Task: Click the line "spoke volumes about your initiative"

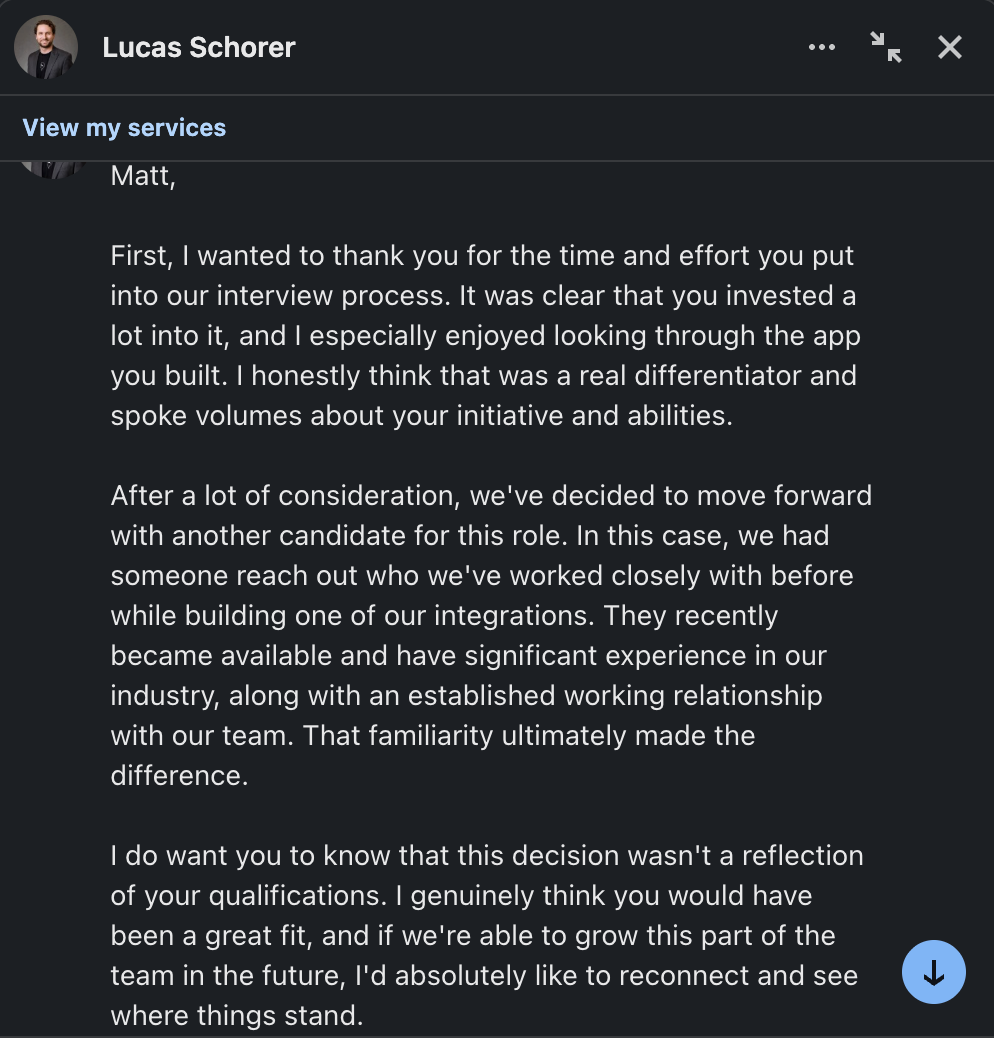Action: click(422, 416)
